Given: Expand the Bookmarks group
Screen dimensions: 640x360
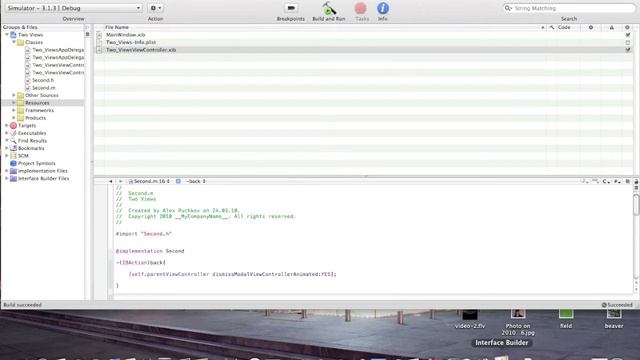Looking at the screenshot, I should tap(7, 148).
